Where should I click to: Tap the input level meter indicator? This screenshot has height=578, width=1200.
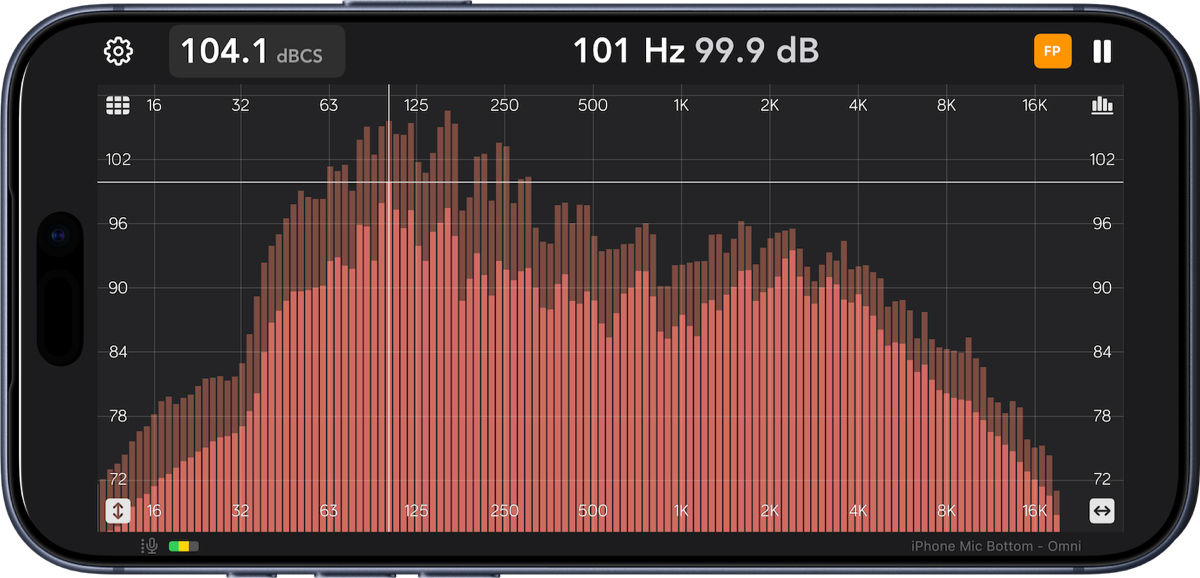coord(184,546)
